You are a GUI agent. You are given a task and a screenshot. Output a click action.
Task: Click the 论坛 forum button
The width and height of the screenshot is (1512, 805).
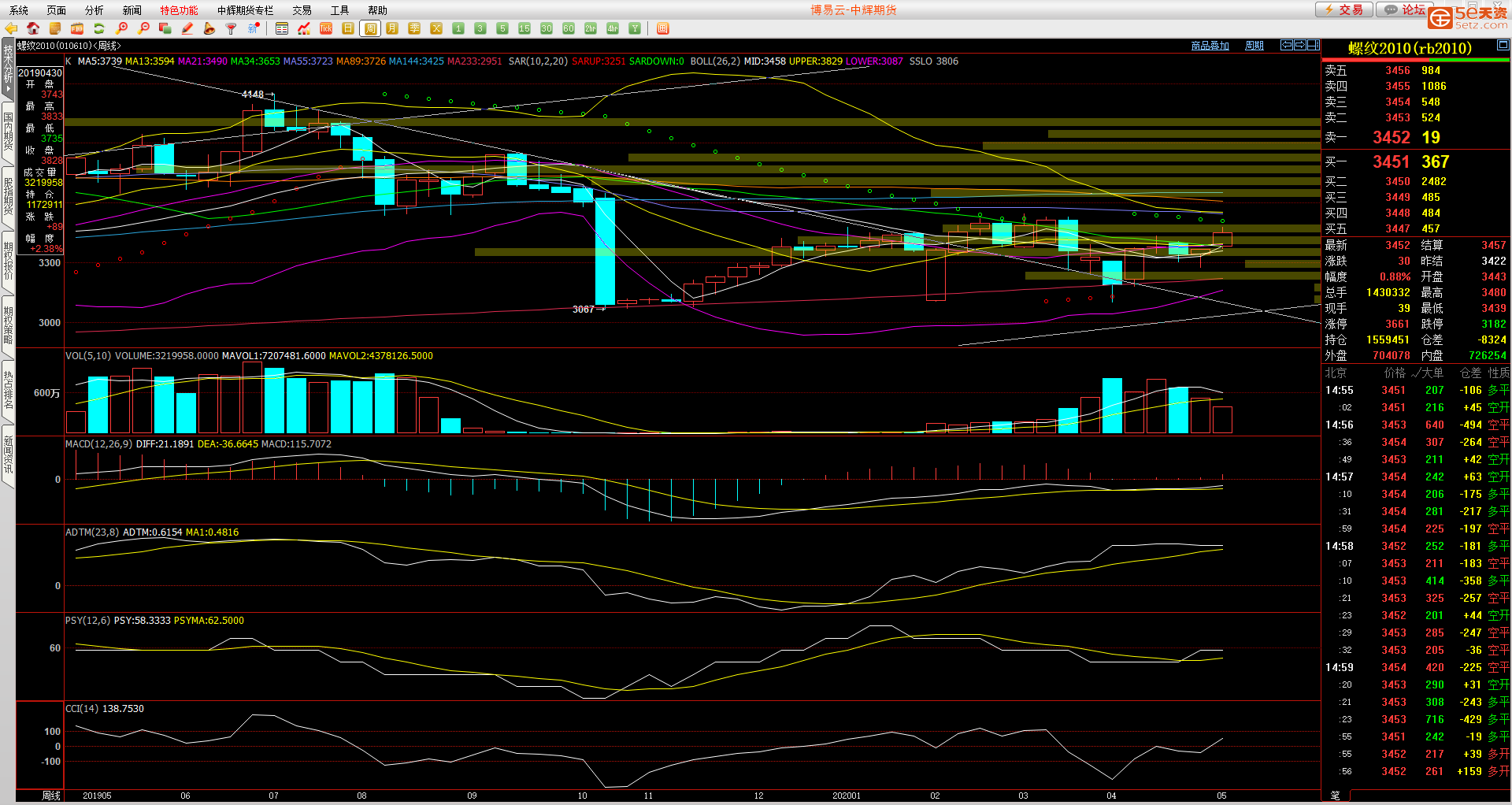pyautogui.click(x=1403, y=9)
